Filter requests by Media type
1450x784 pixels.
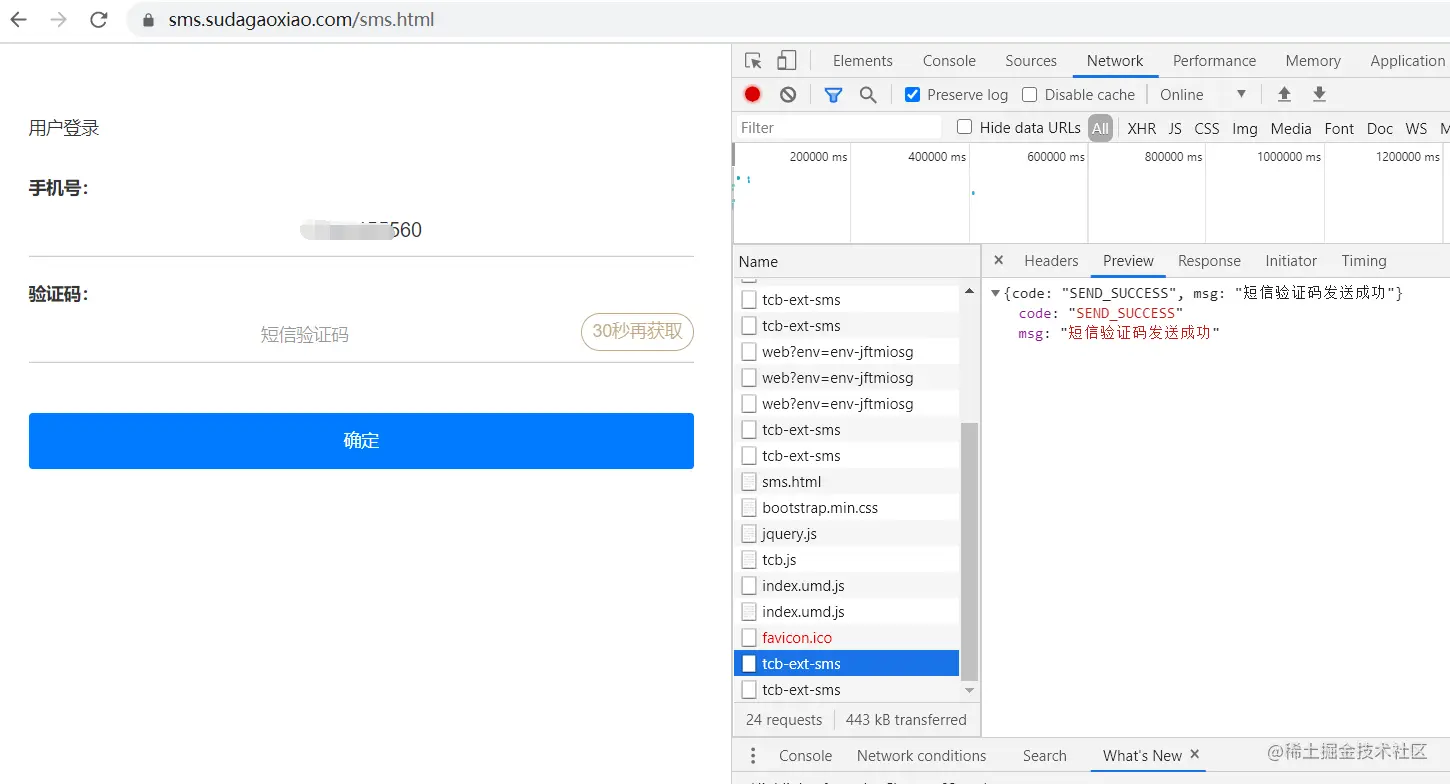[1291, 128]
